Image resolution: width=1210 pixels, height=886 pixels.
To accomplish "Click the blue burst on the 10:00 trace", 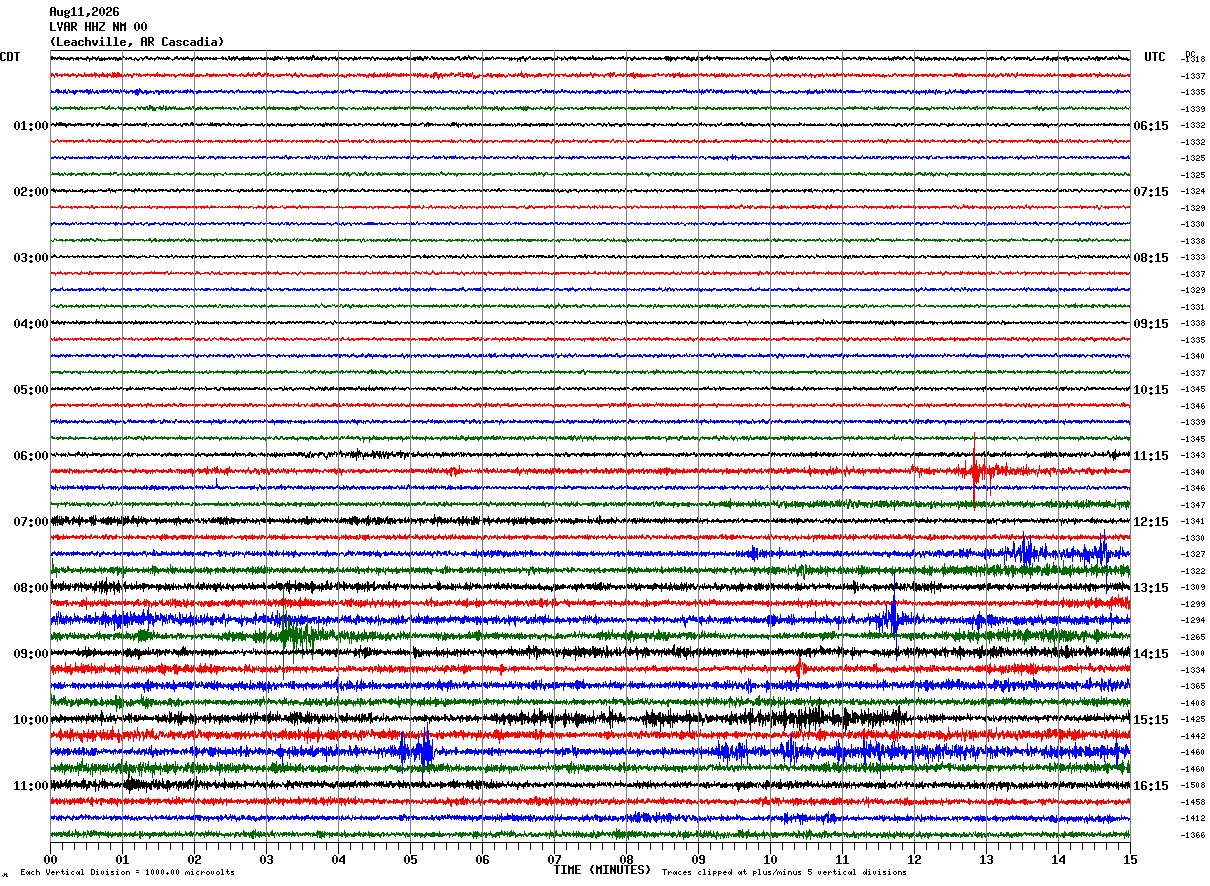I will tap(416, 748).
